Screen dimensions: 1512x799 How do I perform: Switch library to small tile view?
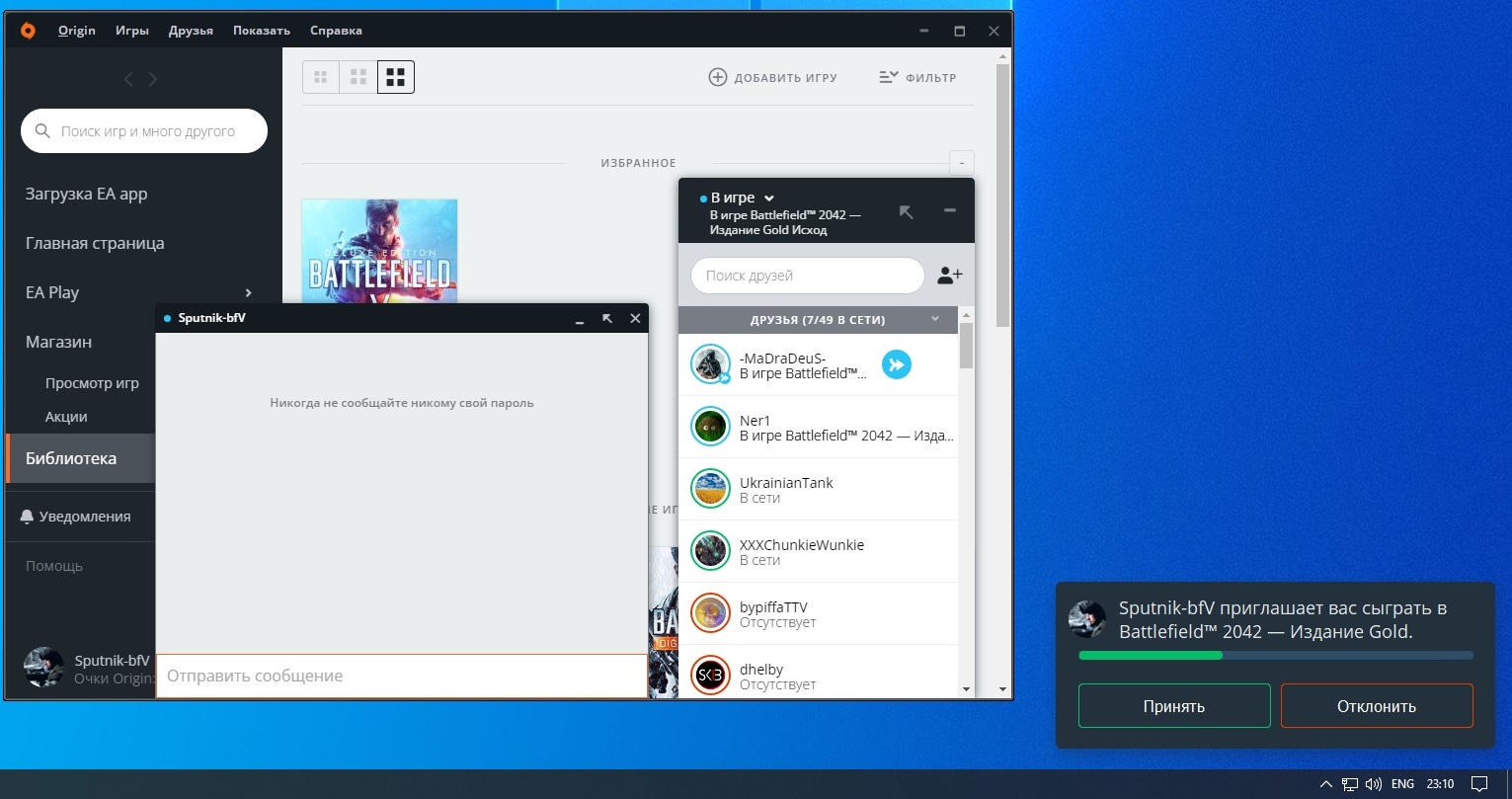point(321,77)
